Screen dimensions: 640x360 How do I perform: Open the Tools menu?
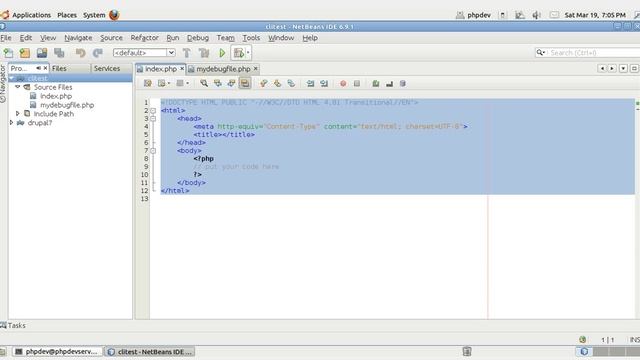251,38
